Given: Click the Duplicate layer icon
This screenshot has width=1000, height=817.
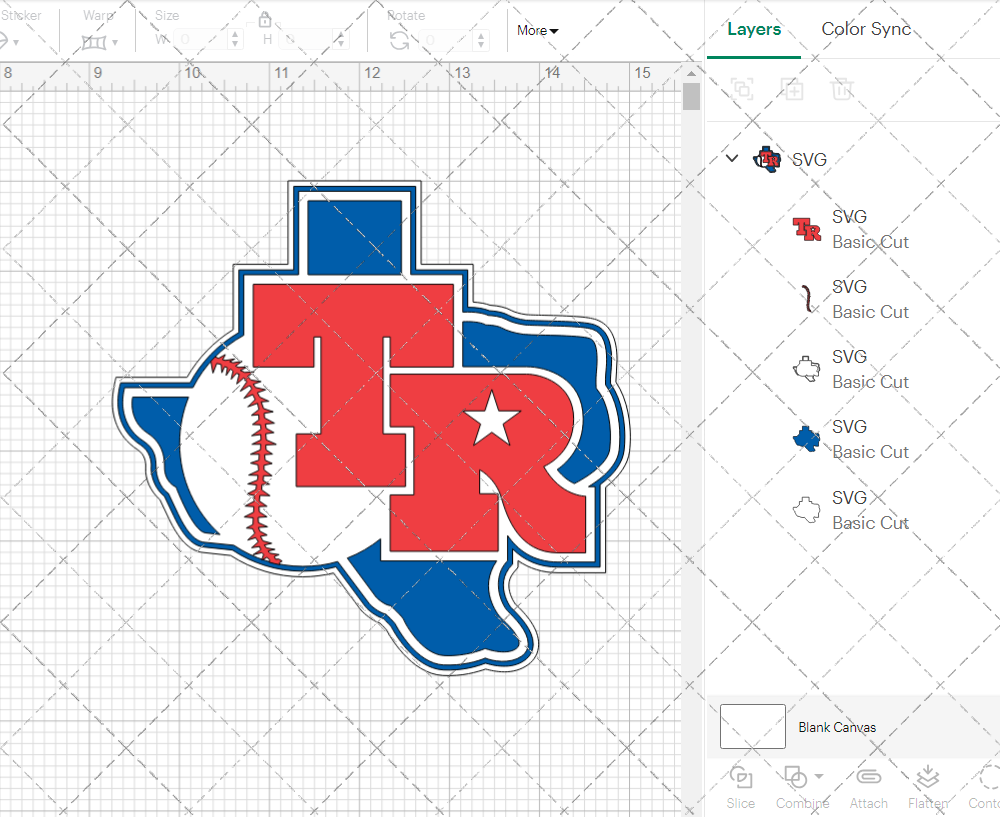Looking at the screenshot, I should (792, 89).
